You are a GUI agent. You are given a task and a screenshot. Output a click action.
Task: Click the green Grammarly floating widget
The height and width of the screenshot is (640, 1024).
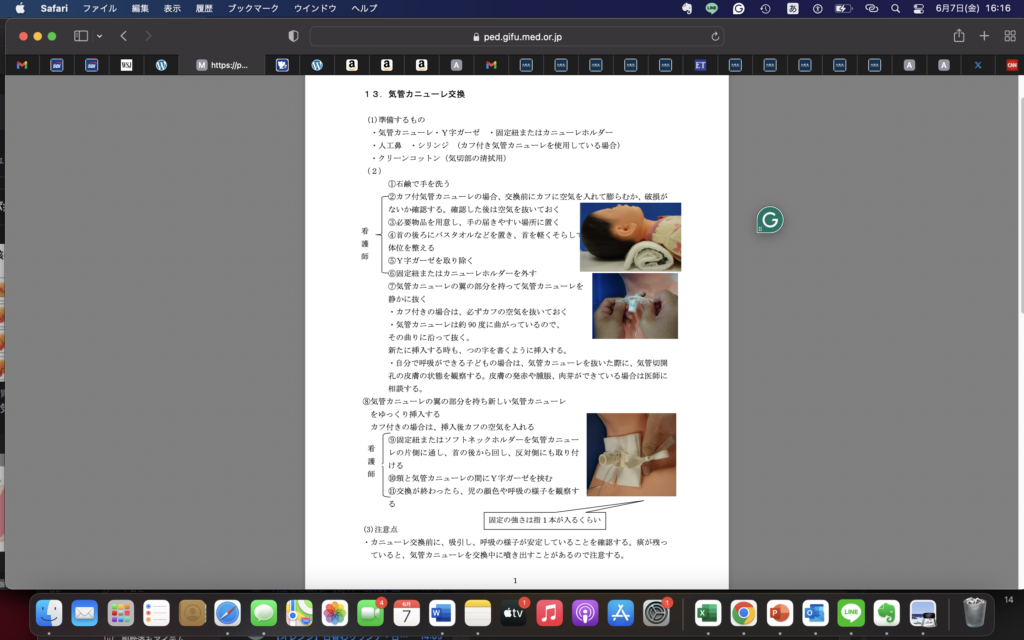point(768,219)
